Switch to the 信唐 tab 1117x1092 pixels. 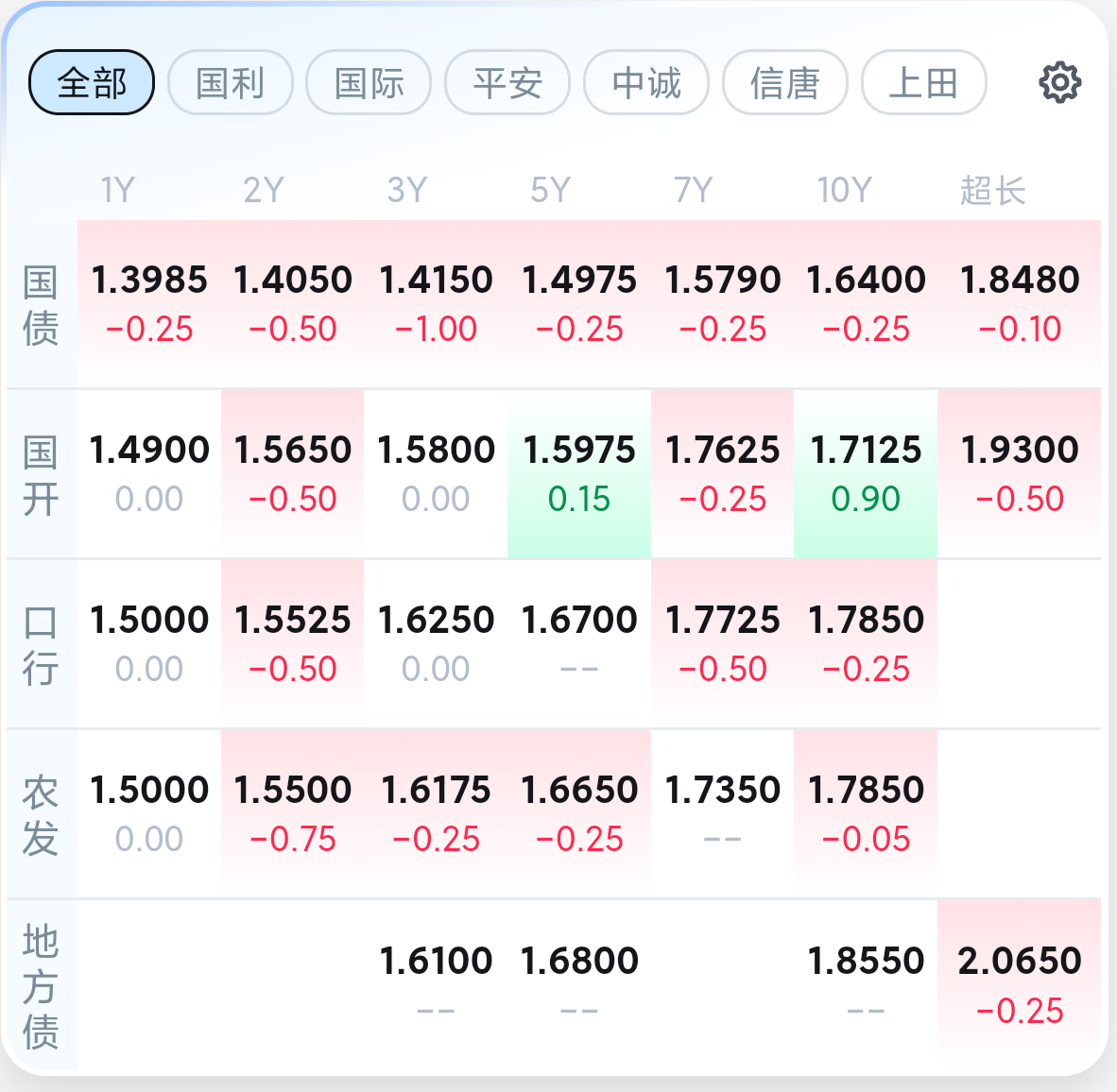point(784,83)
